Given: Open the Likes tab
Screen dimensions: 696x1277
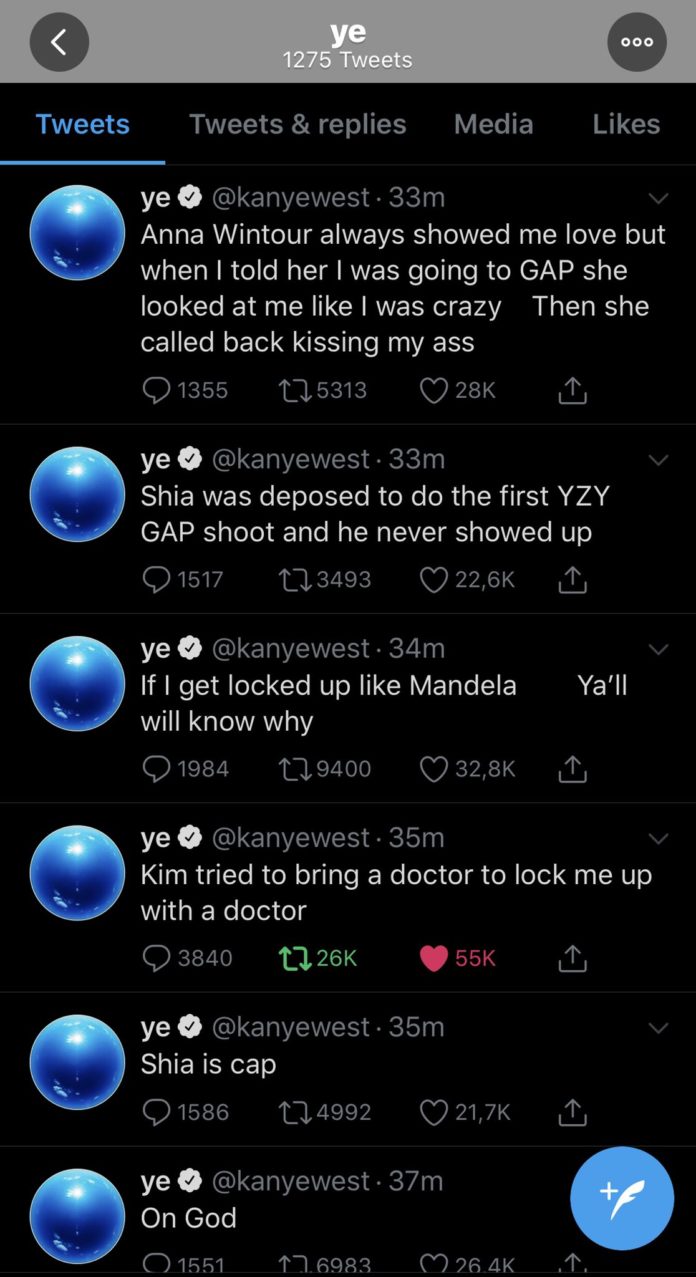Looking at the screenshot, I should pyautogui.click(x=625, y=124).
